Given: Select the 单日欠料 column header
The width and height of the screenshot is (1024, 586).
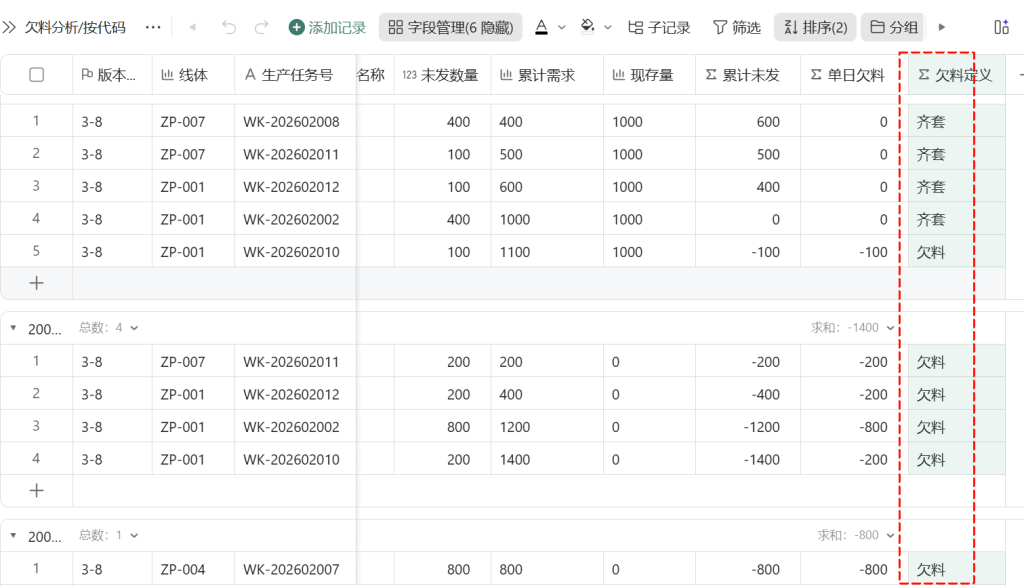Looking at the screenshot, I should click(854, 75).
